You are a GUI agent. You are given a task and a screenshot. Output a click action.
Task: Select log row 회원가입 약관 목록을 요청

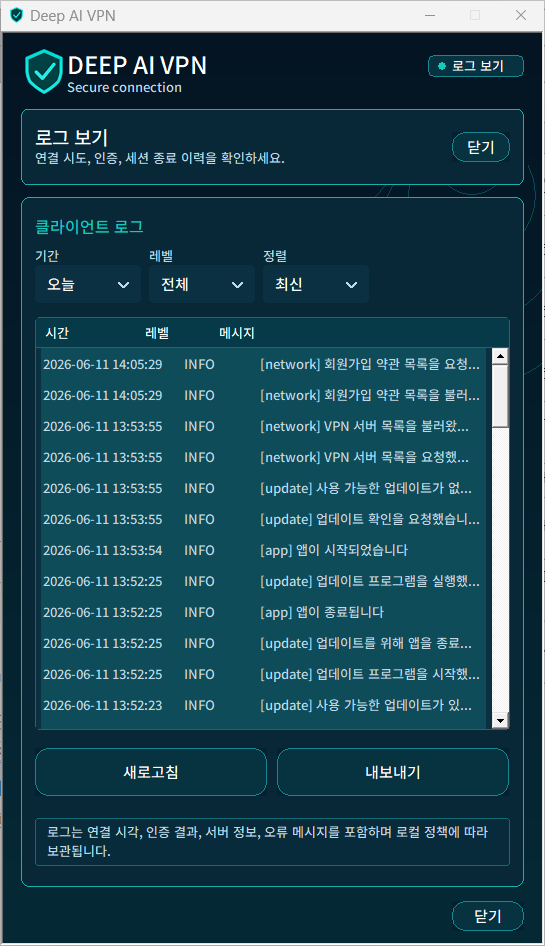(264, 364)
